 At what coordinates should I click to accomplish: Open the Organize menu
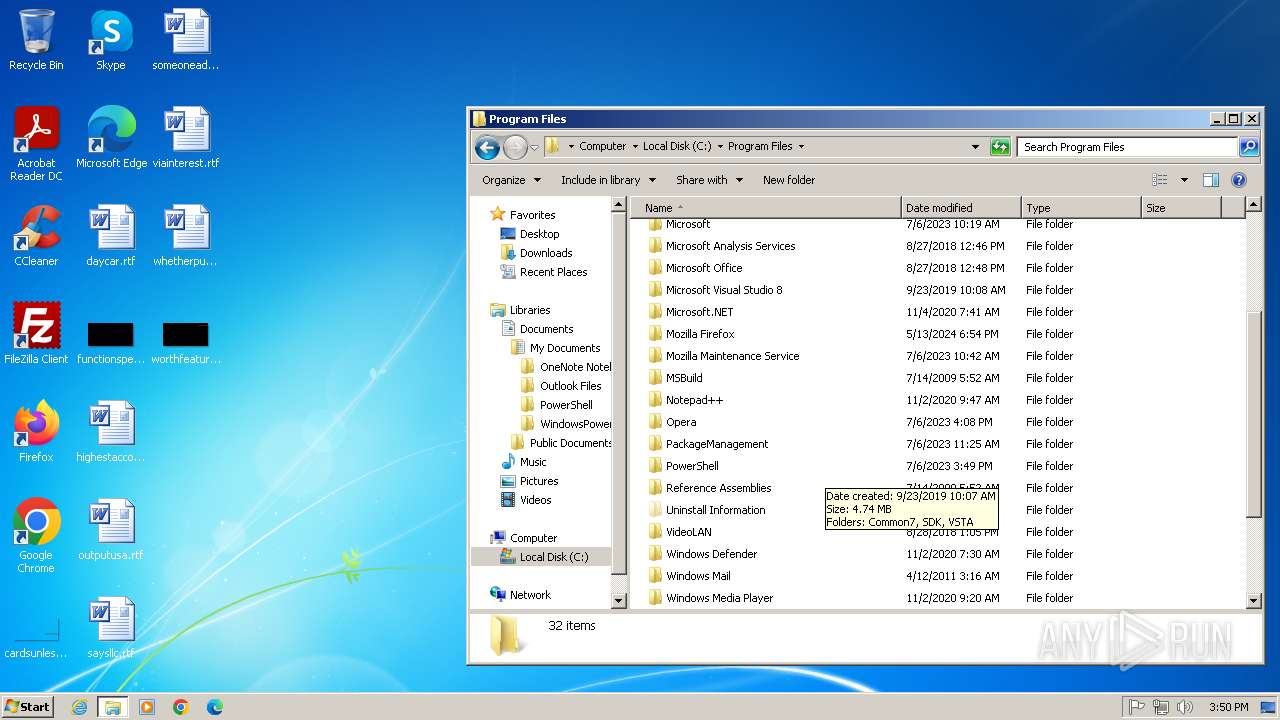point(511,180)
